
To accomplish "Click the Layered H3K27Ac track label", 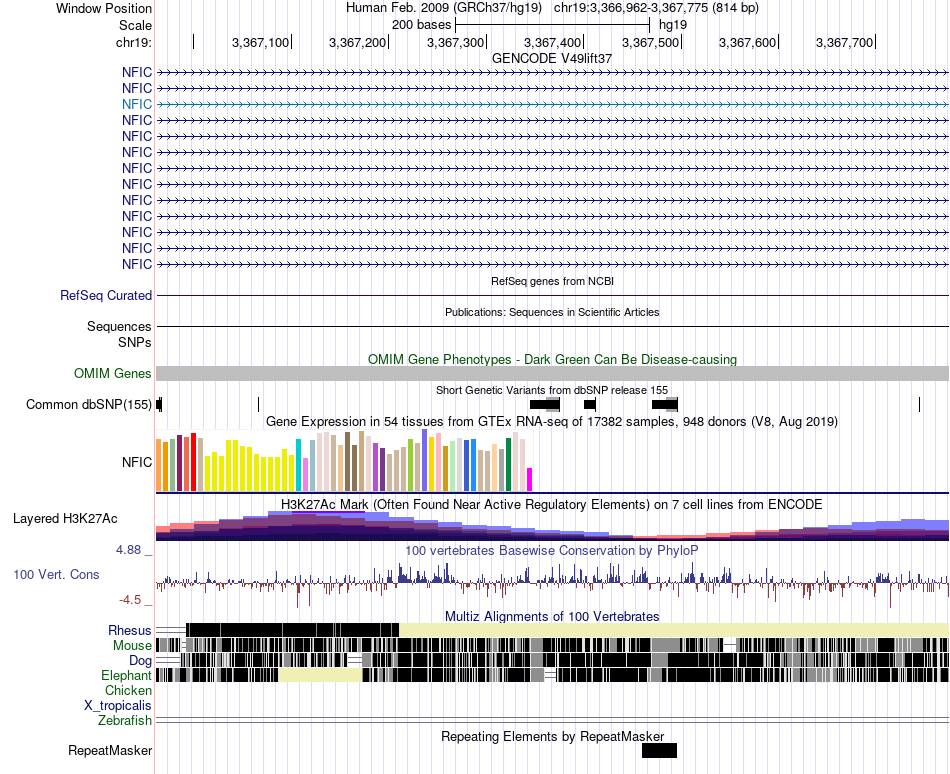I will [65, 518].
